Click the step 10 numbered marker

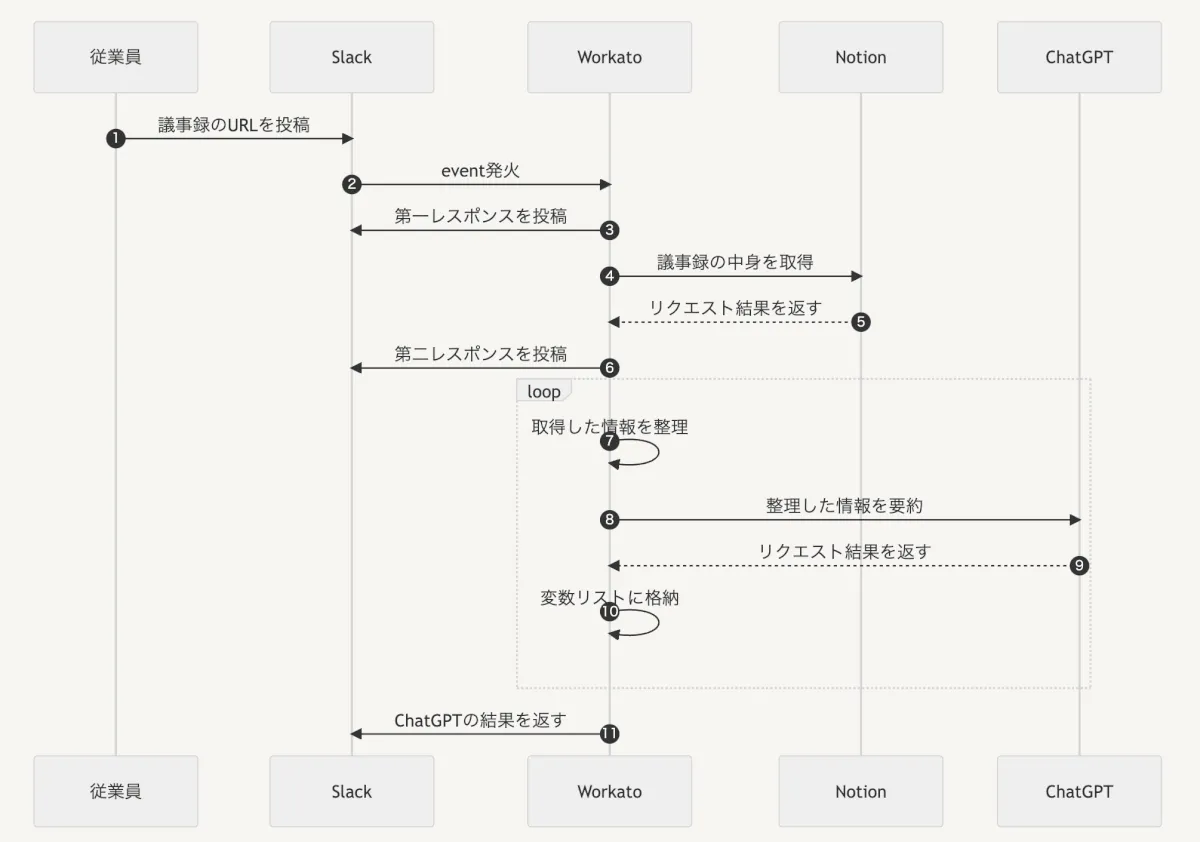pos(609,612)
